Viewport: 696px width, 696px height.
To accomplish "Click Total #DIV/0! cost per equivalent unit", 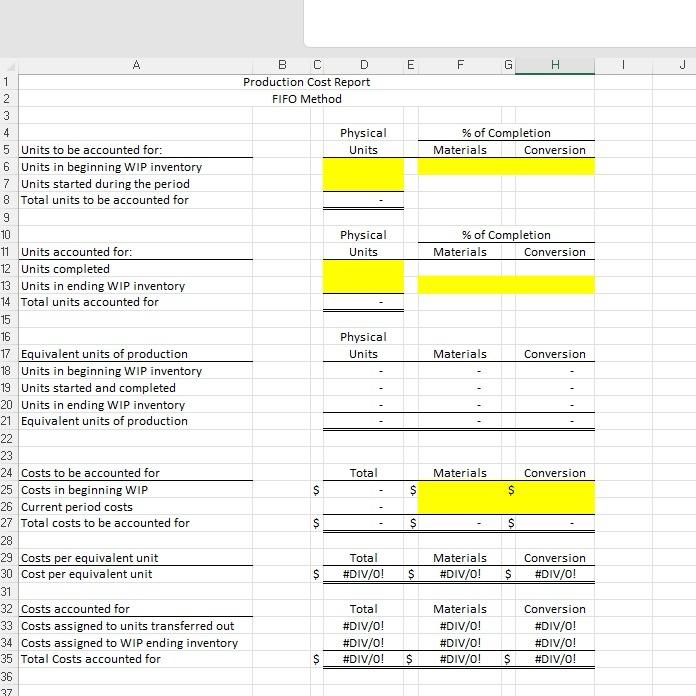I will pos(364,574).
